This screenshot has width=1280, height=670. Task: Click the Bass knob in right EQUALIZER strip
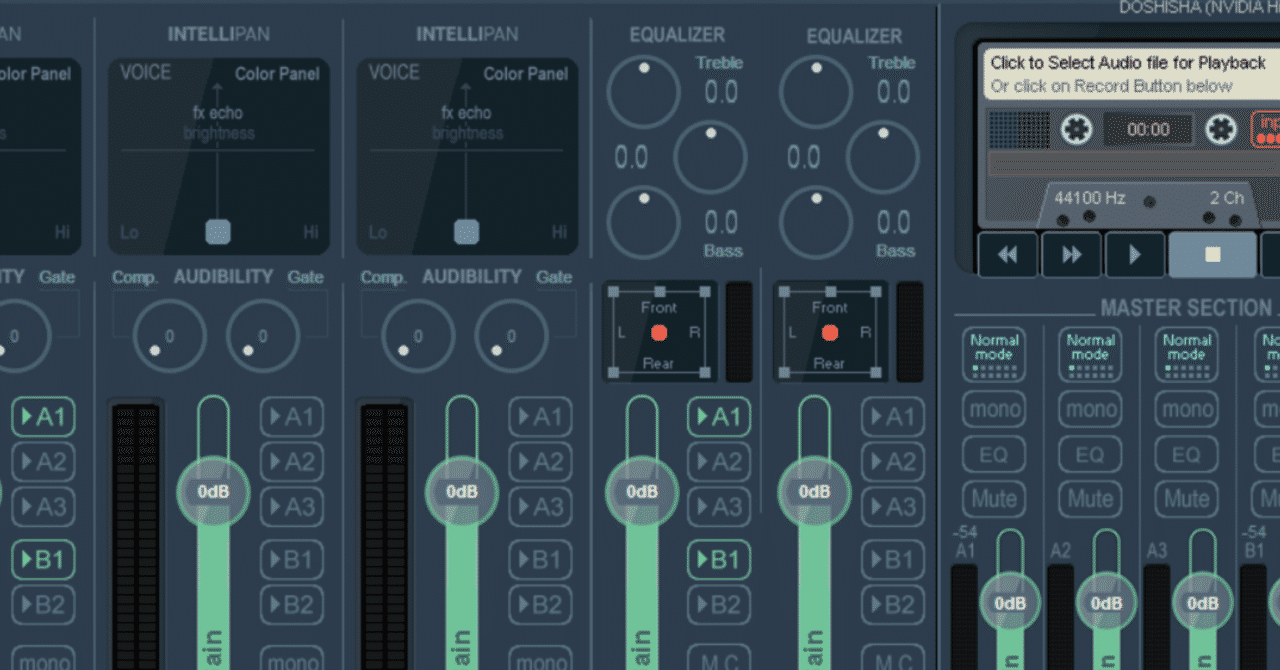[816, 222]
